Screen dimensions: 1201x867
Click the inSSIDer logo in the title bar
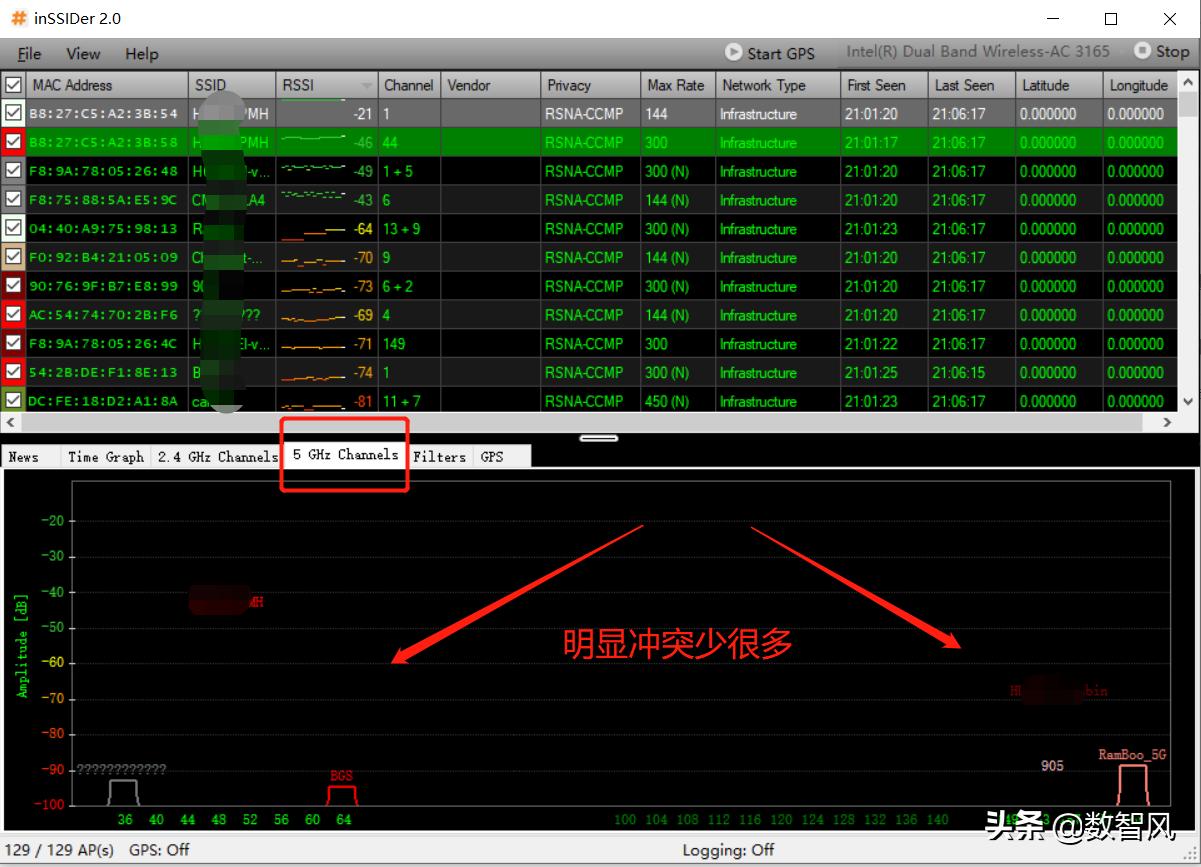tap(16, 17)
